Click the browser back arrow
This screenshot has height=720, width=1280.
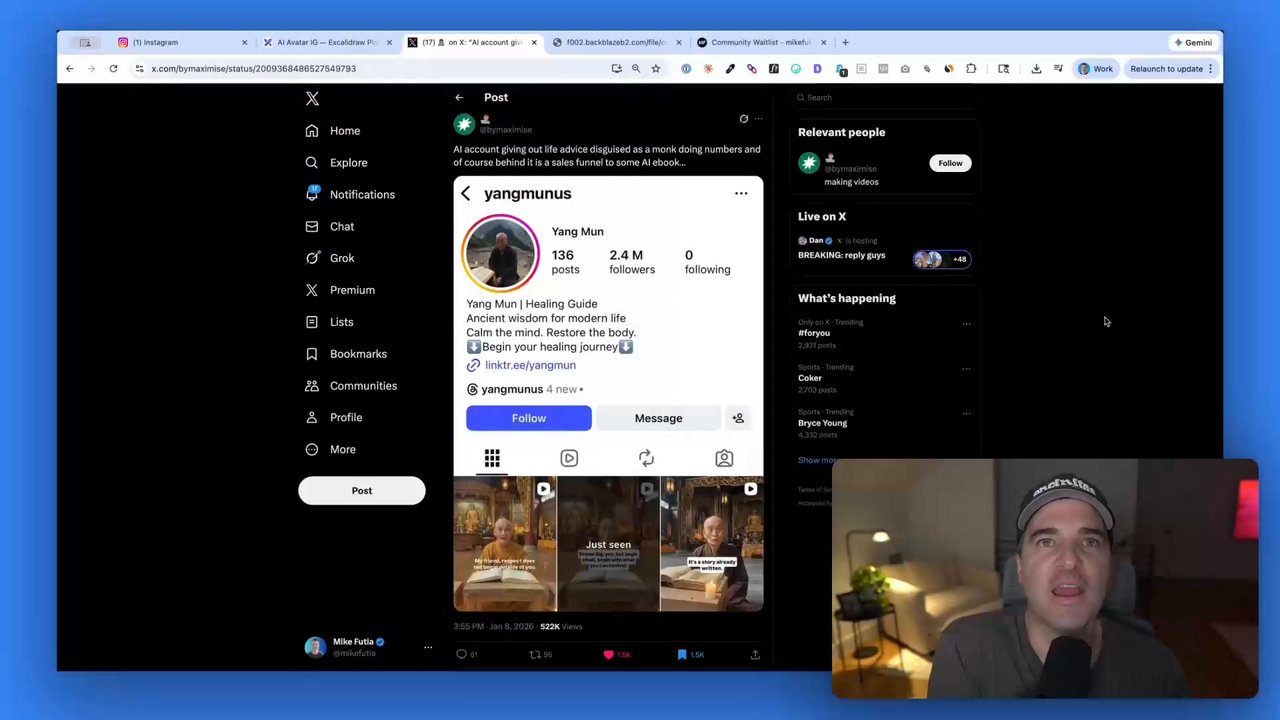click(x=69, y=69)
